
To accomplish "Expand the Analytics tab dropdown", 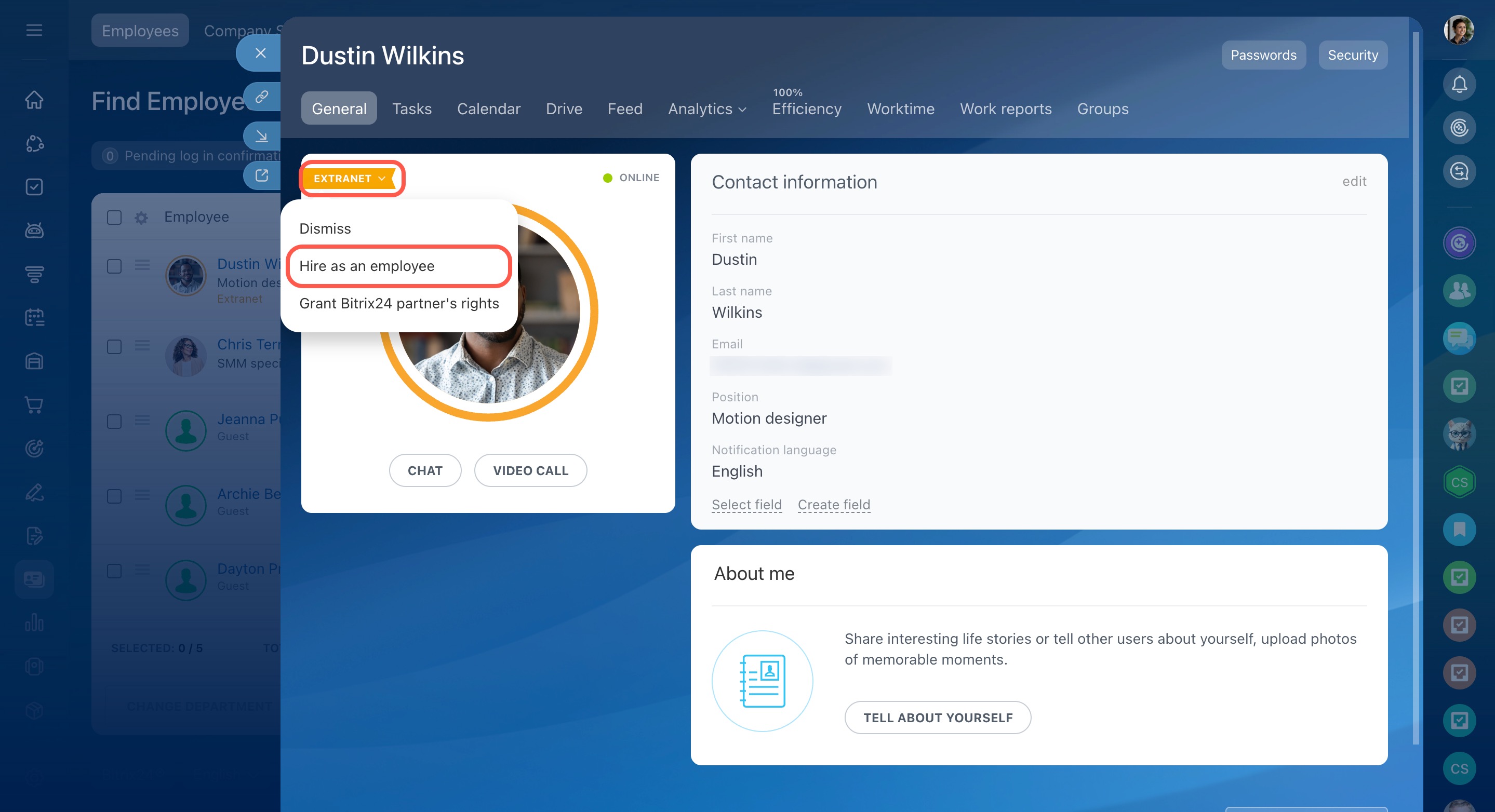I will coord(706,109).
